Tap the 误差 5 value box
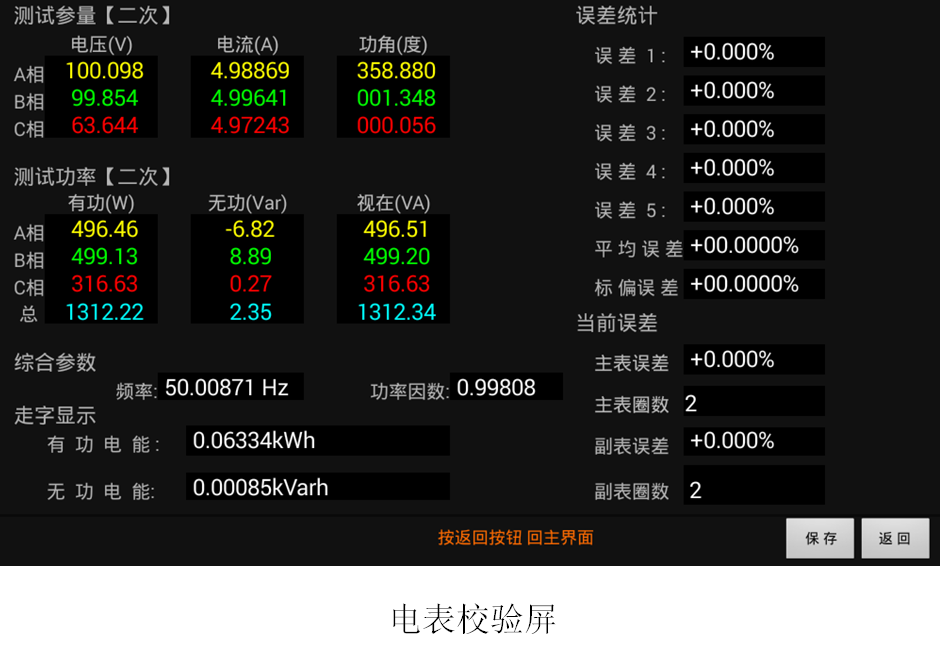The image size is (940, 646). click(x=754, y=207)
